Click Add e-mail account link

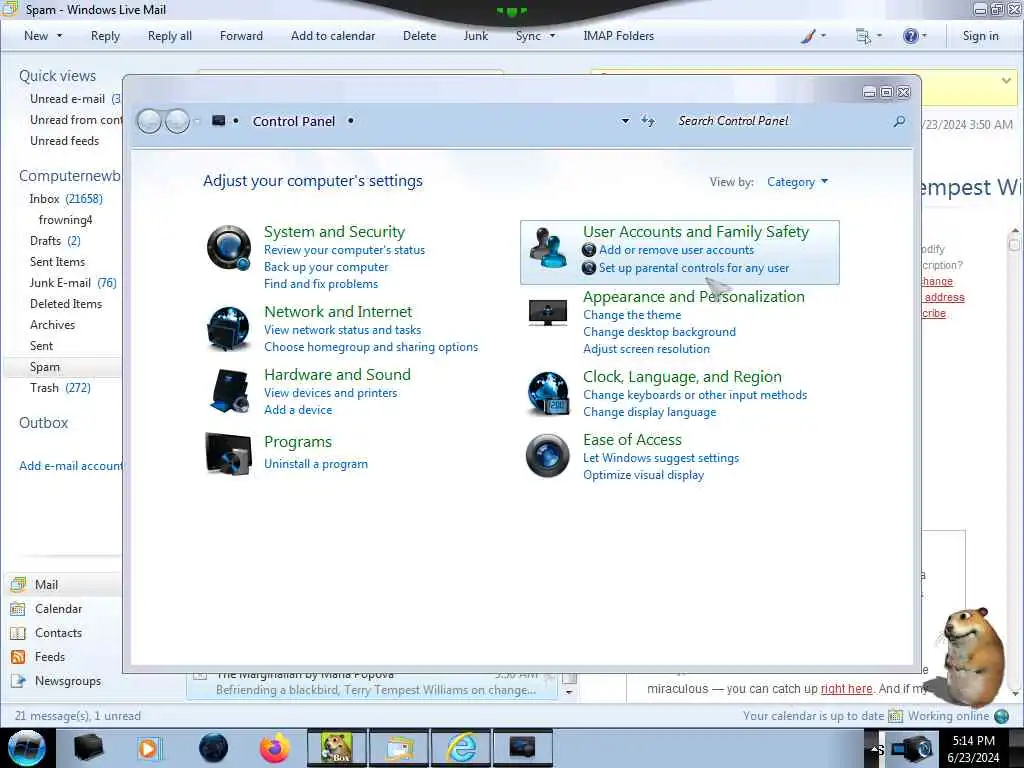[x=71, y=466]
